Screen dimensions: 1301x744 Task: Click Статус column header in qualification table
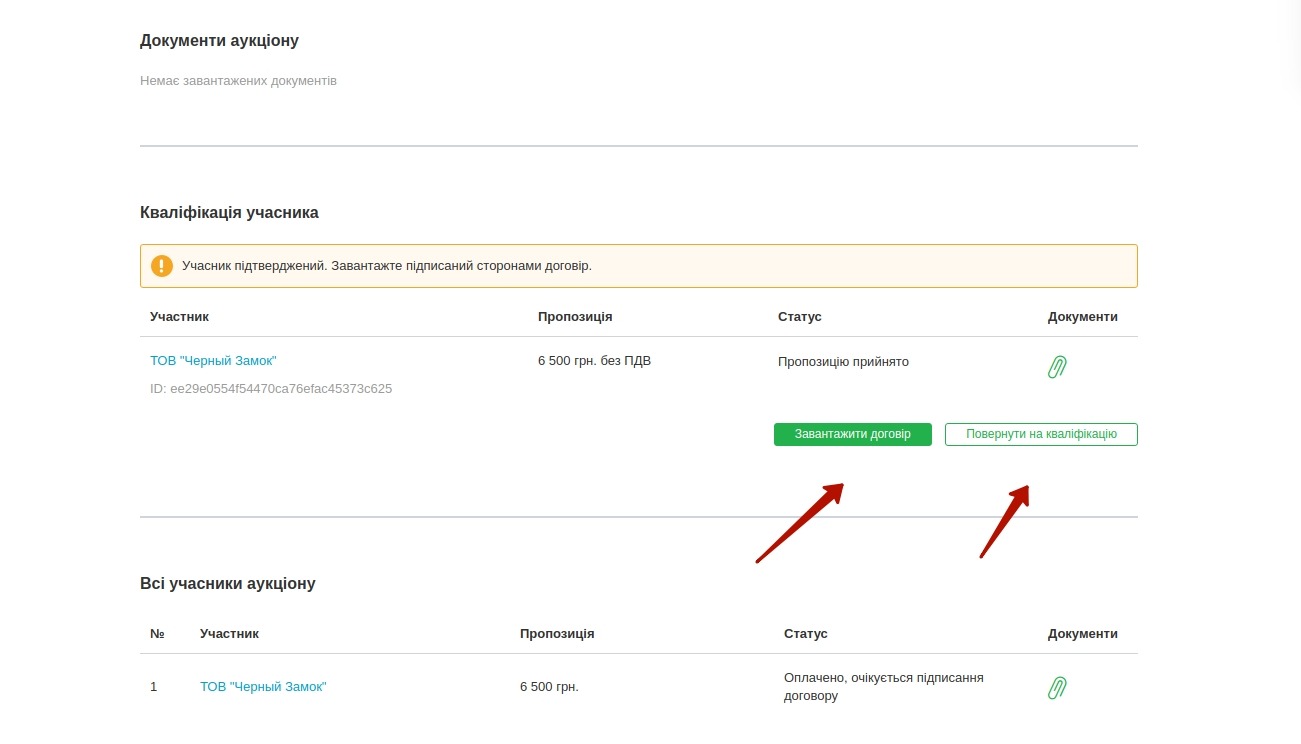[x=799, y=317]
